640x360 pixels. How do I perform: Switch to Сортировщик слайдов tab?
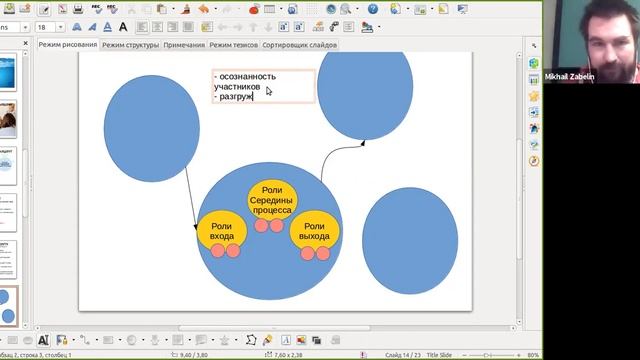(x=300, y=45)
